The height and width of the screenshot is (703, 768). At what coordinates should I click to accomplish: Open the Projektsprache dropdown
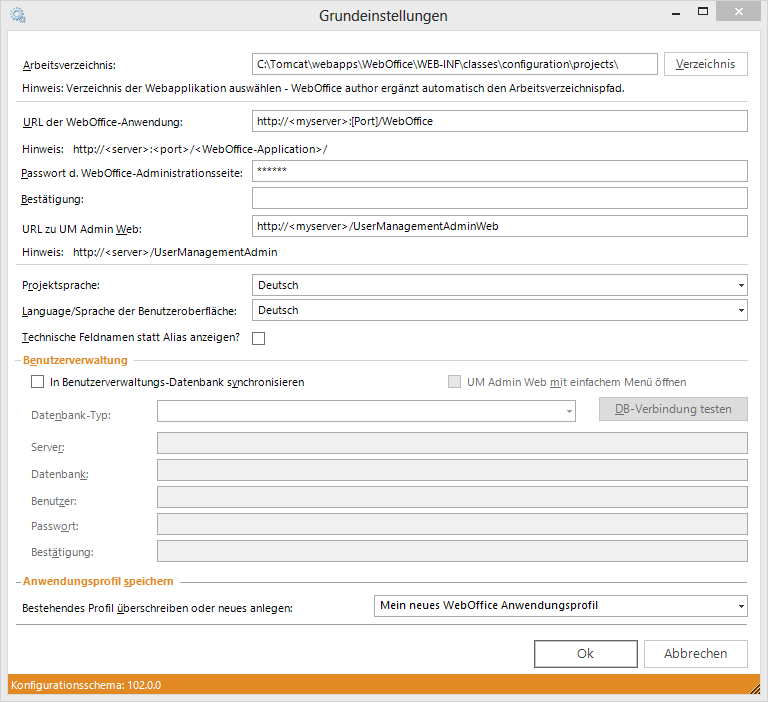point(500,285)
